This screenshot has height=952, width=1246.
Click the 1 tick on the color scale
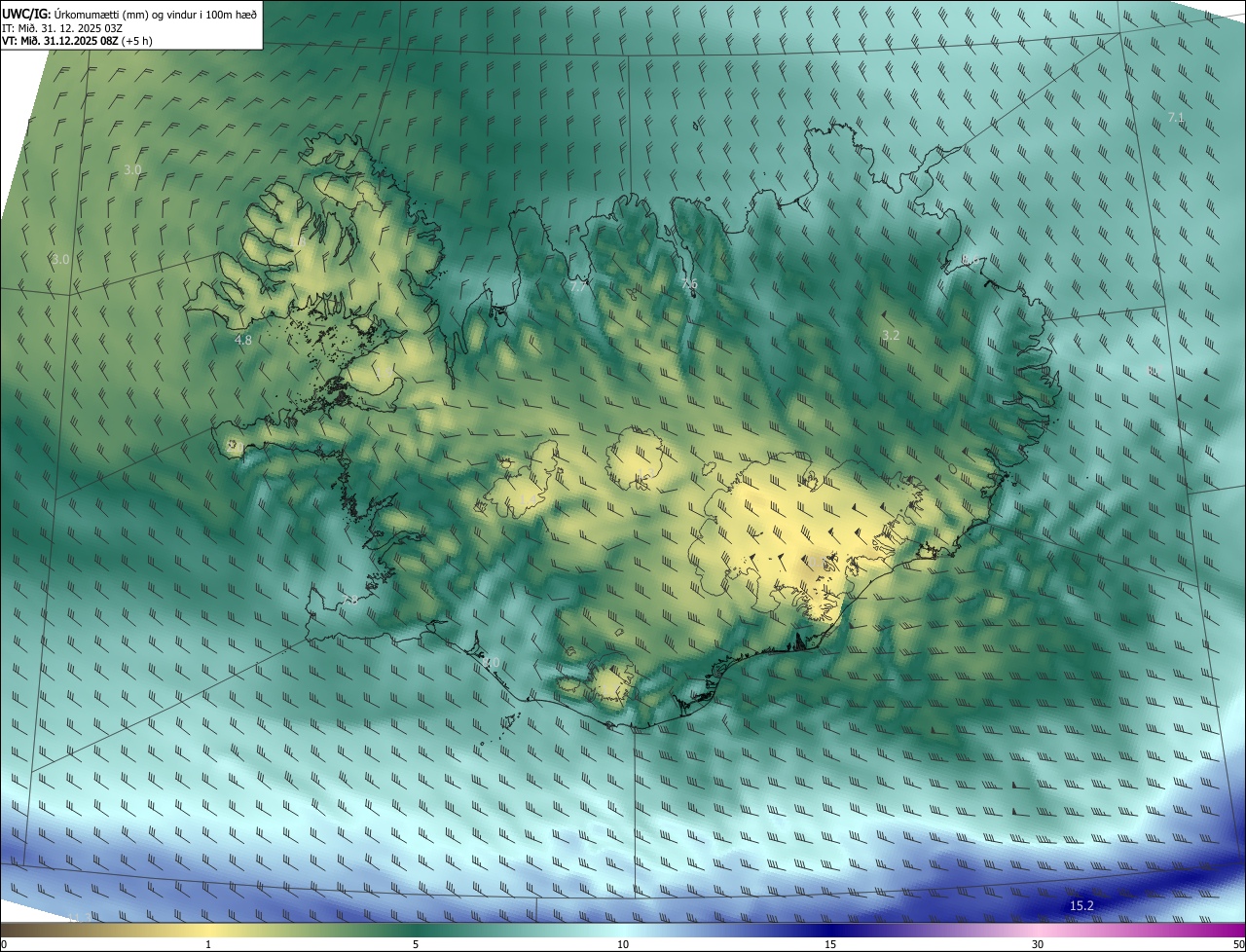[x=208, y=944]
